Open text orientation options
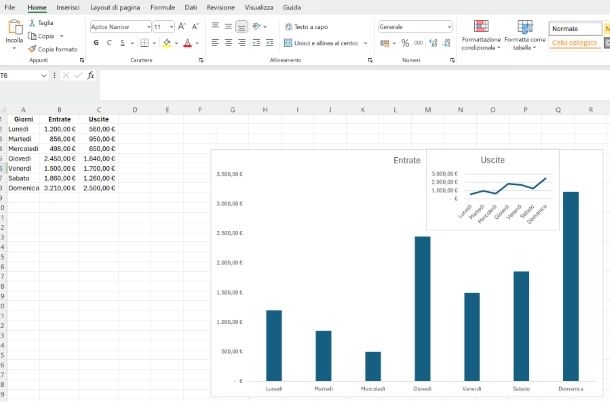610x402 pixels. (259, 26)
